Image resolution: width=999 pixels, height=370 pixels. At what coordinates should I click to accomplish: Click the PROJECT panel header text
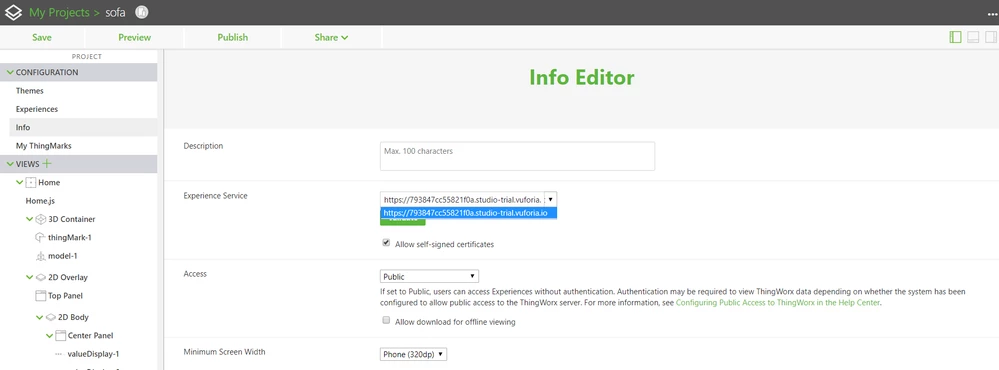(x=87, y=57)
